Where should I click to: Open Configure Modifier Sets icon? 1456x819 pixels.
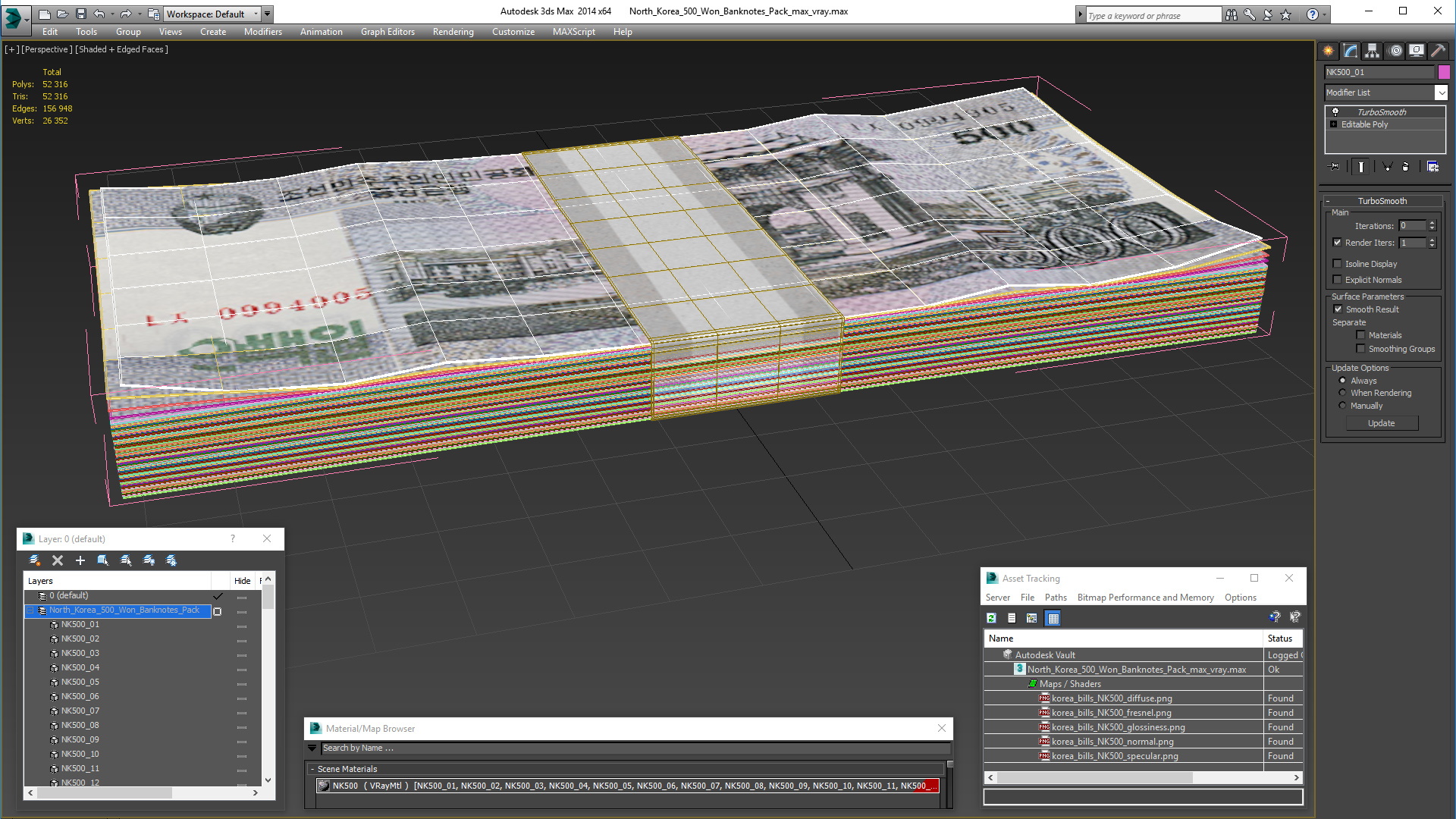(1432, 167)
